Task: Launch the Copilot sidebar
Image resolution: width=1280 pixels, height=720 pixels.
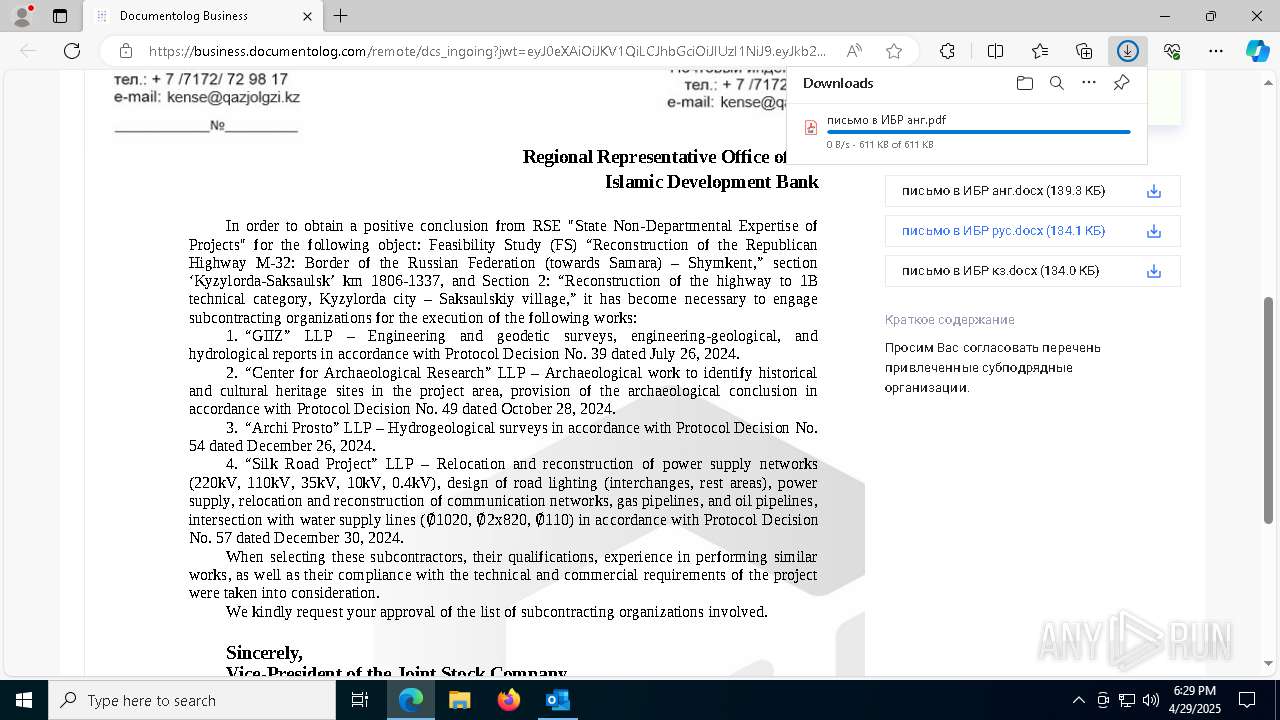Action: point(1258,51)
